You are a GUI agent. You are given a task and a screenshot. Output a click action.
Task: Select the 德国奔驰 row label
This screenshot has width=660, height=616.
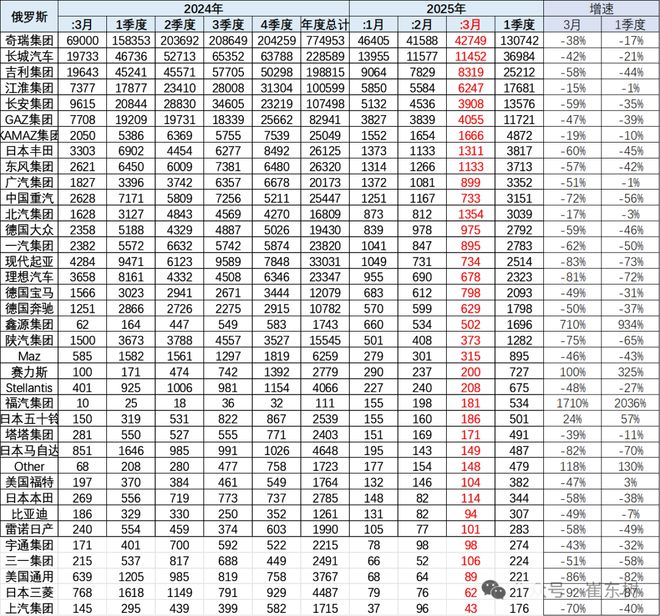coord(29,309)
